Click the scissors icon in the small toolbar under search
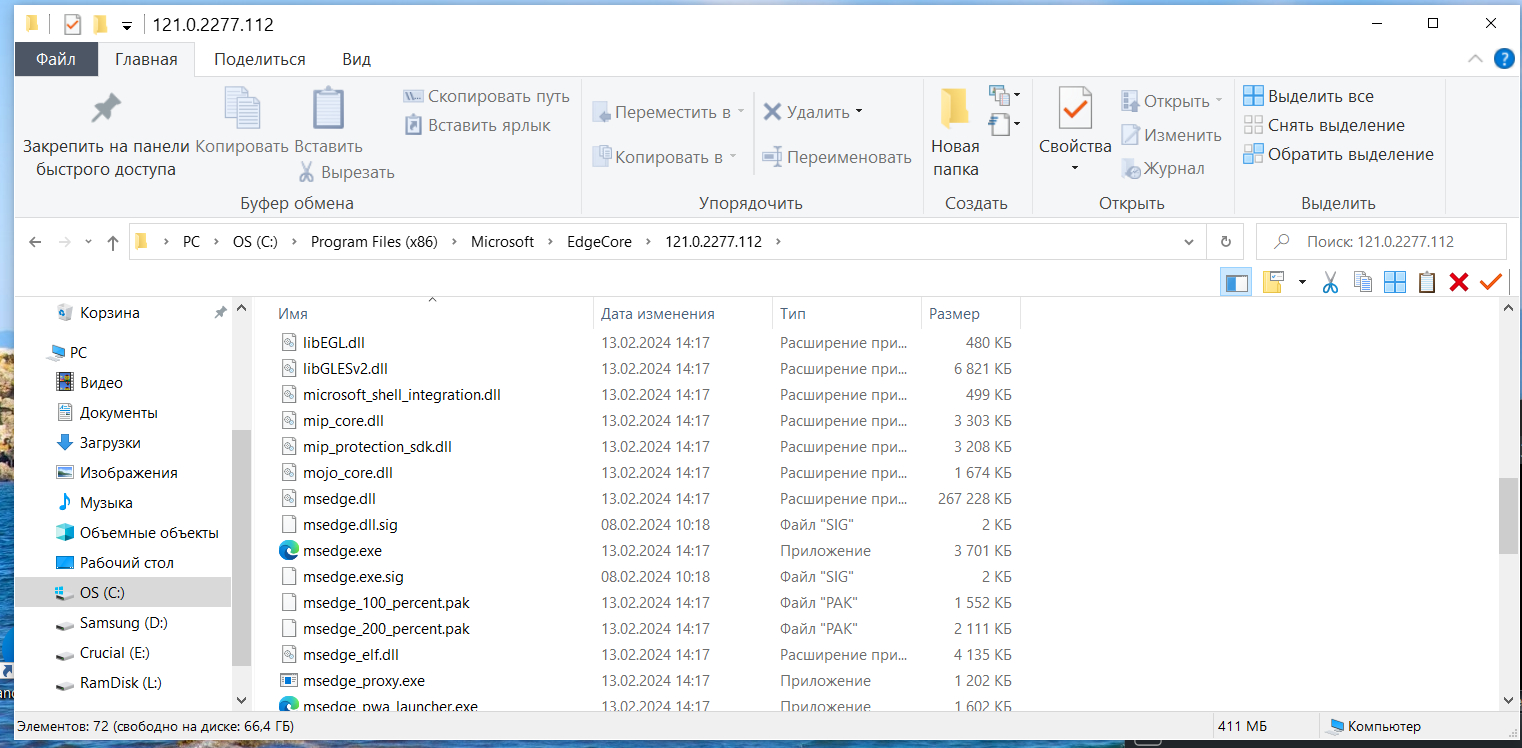Image resolution: width=1522 pixels, height=748 pixels. pyautogui.click(x=1330, y=282)
